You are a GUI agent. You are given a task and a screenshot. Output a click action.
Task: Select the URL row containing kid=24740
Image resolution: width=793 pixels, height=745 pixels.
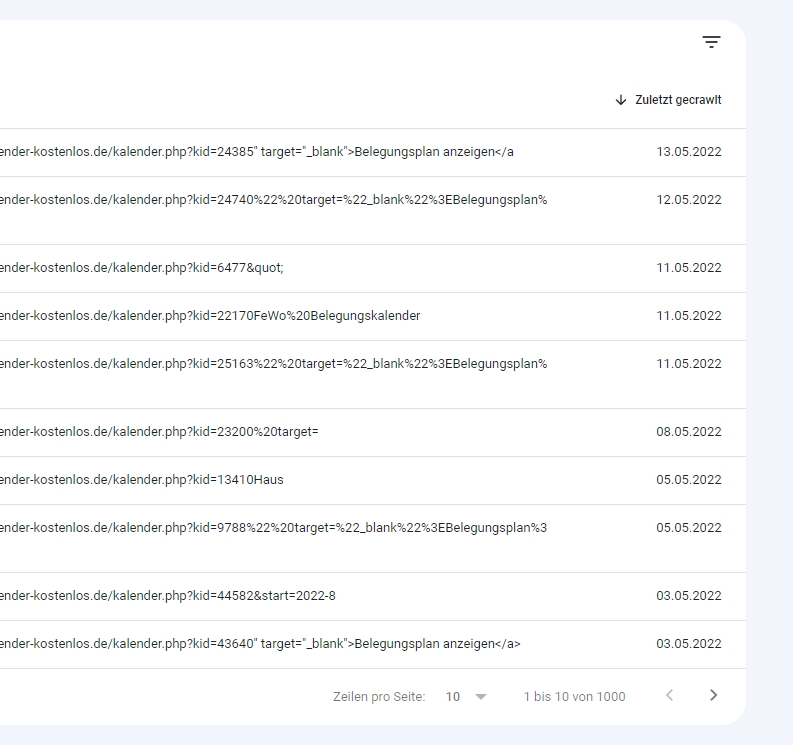pyautogui.click(x=273, y=200)
